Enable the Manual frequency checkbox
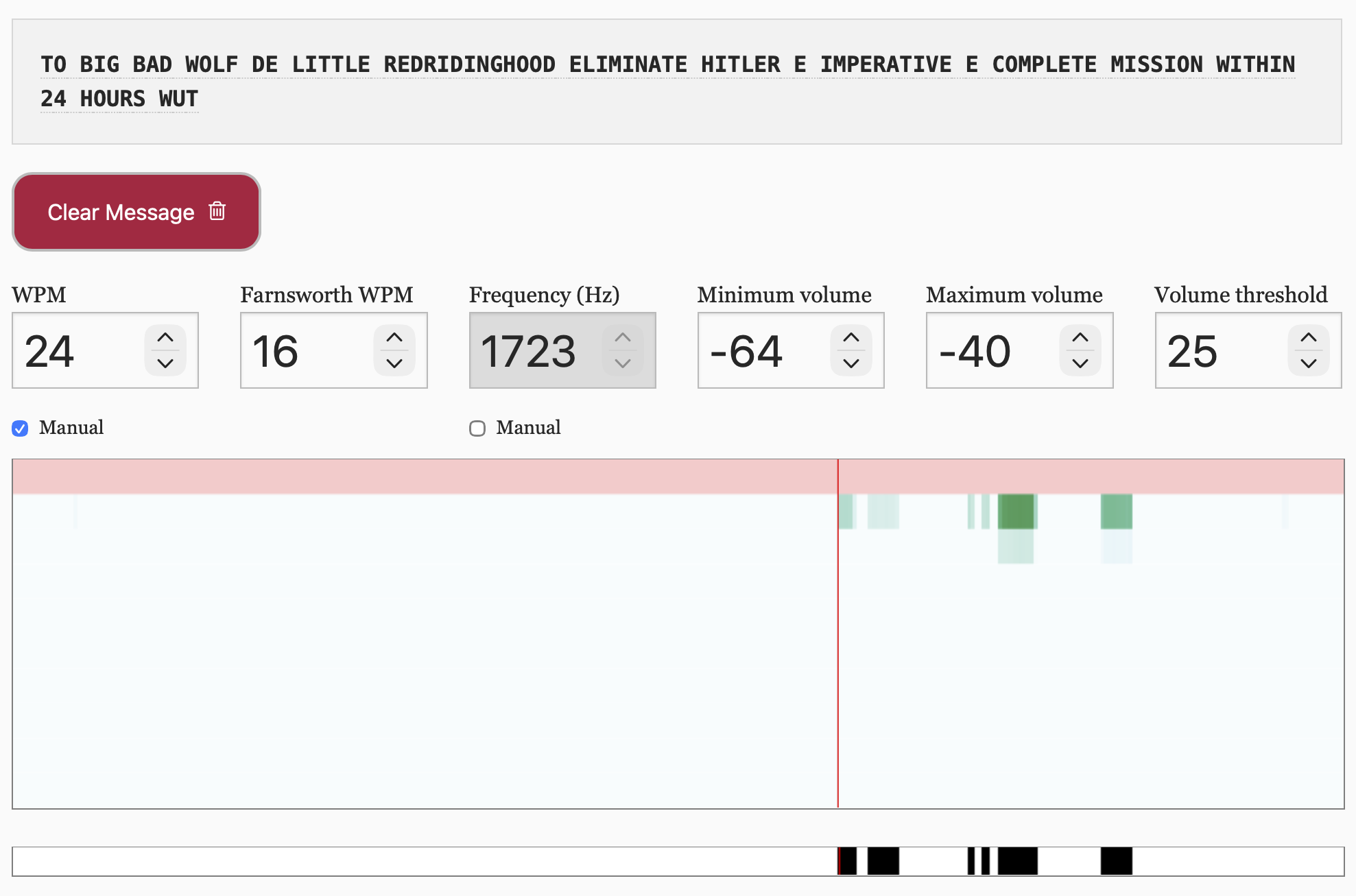Screen dimensions: 1356x896 (477, 428)
